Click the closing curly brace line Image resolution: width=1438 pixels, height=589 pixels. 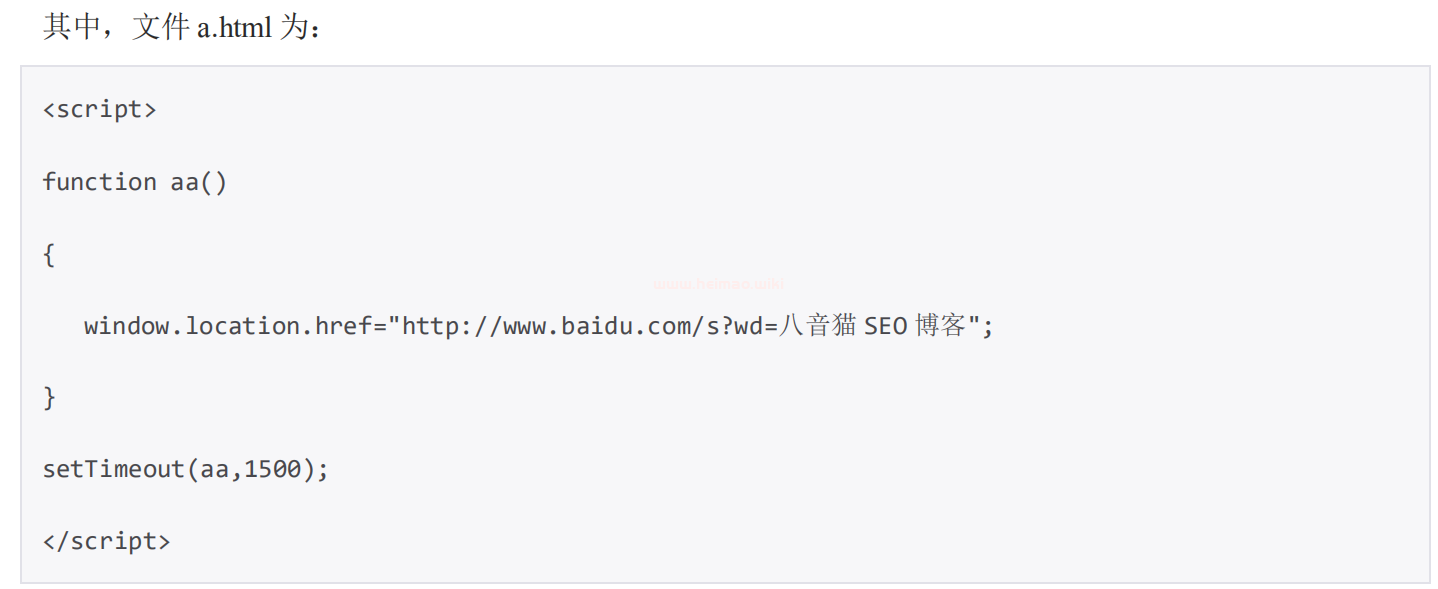tap(49, 398)
